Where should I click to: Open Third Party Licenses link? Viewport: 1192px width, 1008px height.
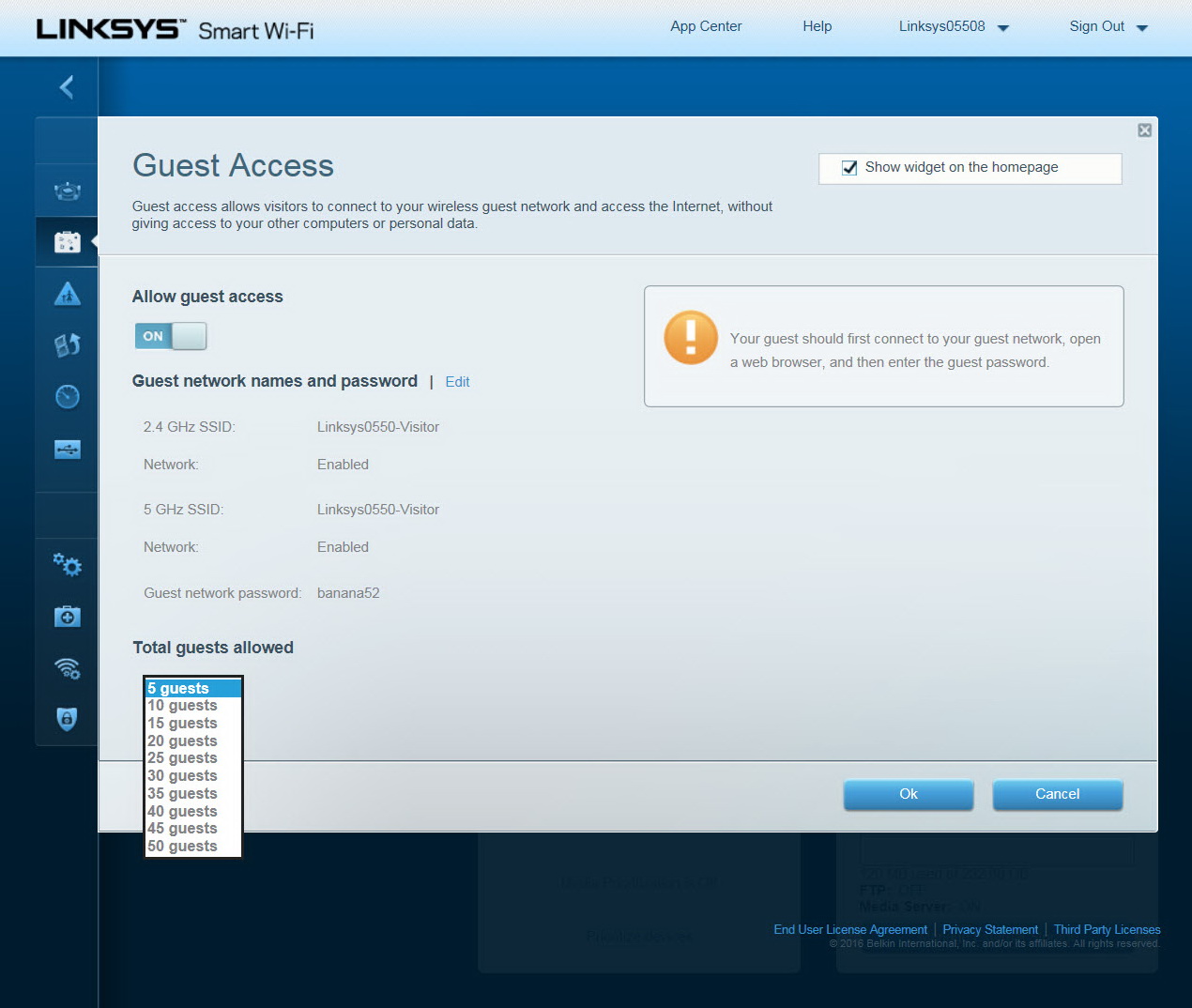pyautogui.click(x=1107, y=929)
